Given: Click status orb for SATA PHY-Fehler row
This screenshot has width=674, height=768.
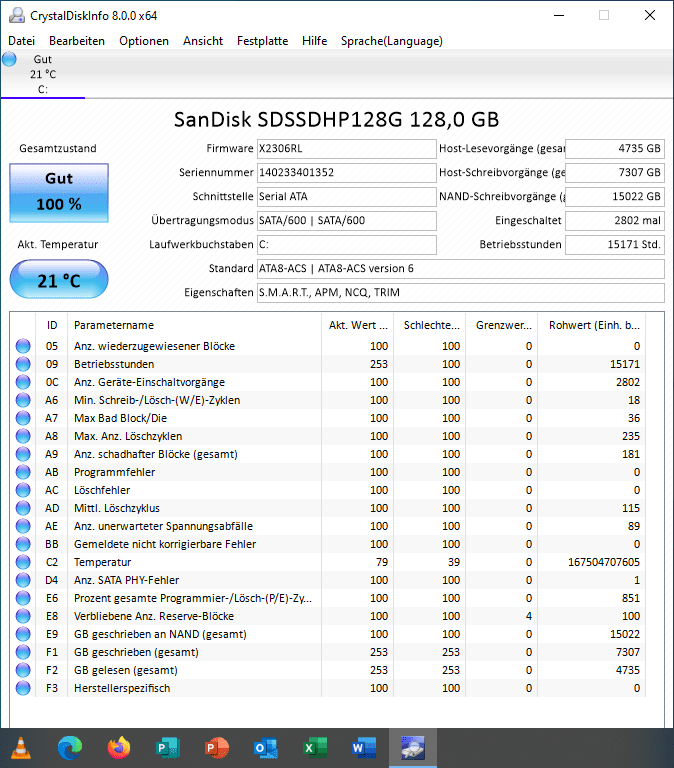Looking at the screenshot, I should [23, 580].
